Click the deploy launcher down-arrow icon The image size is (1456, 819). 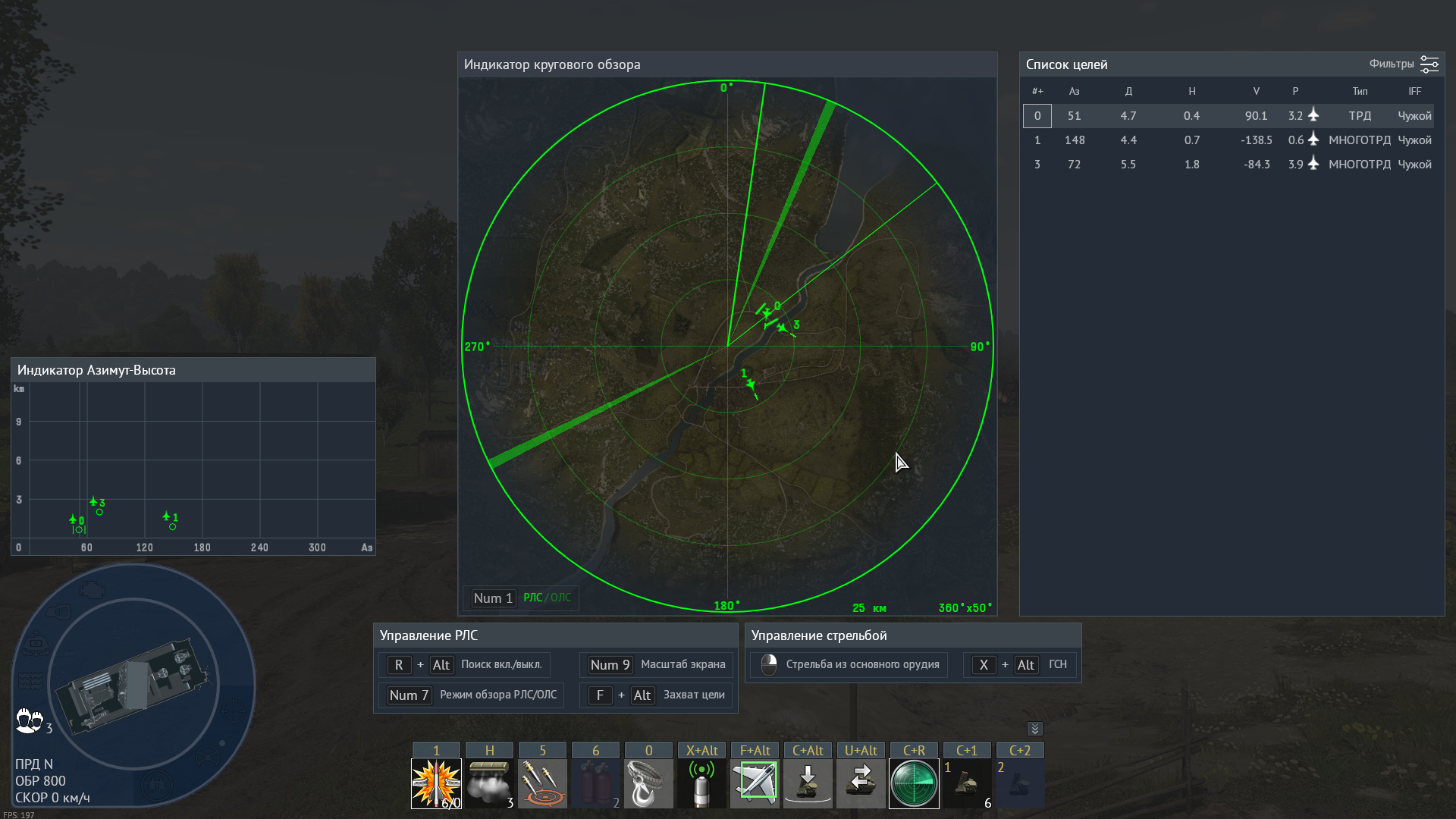[x=808, y=783]
